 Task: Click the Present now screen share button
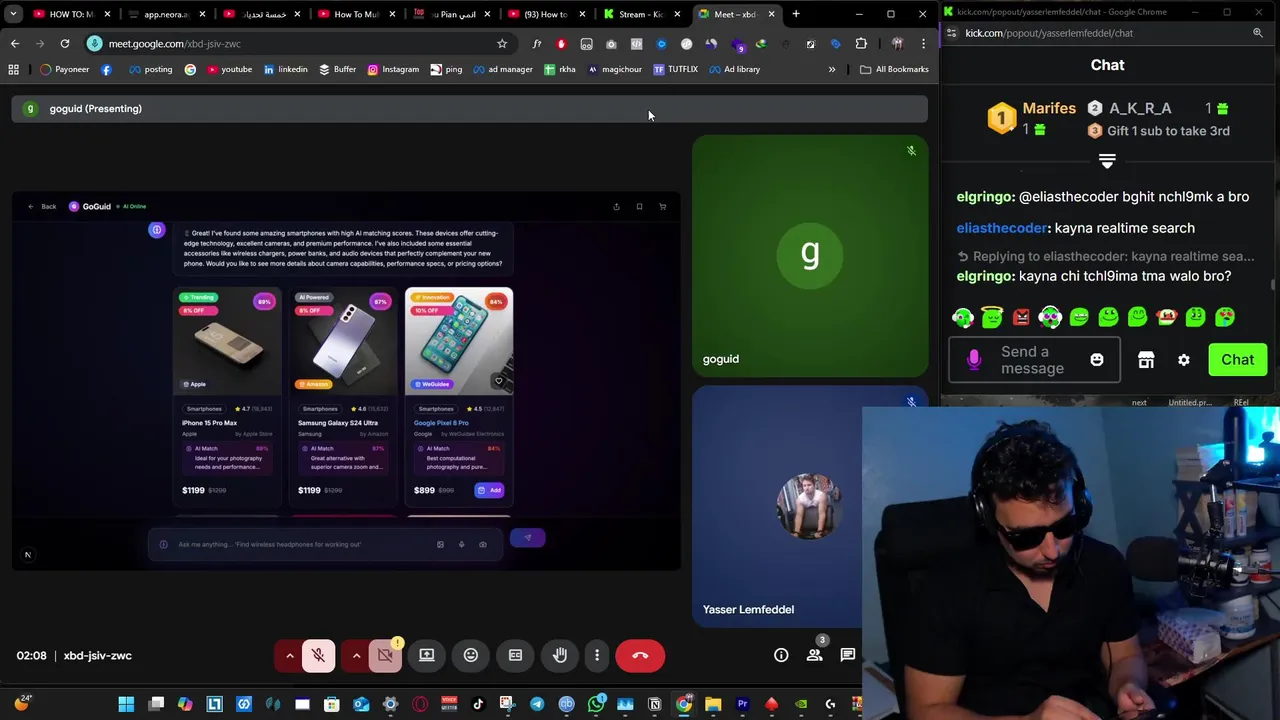coord(427,656)
